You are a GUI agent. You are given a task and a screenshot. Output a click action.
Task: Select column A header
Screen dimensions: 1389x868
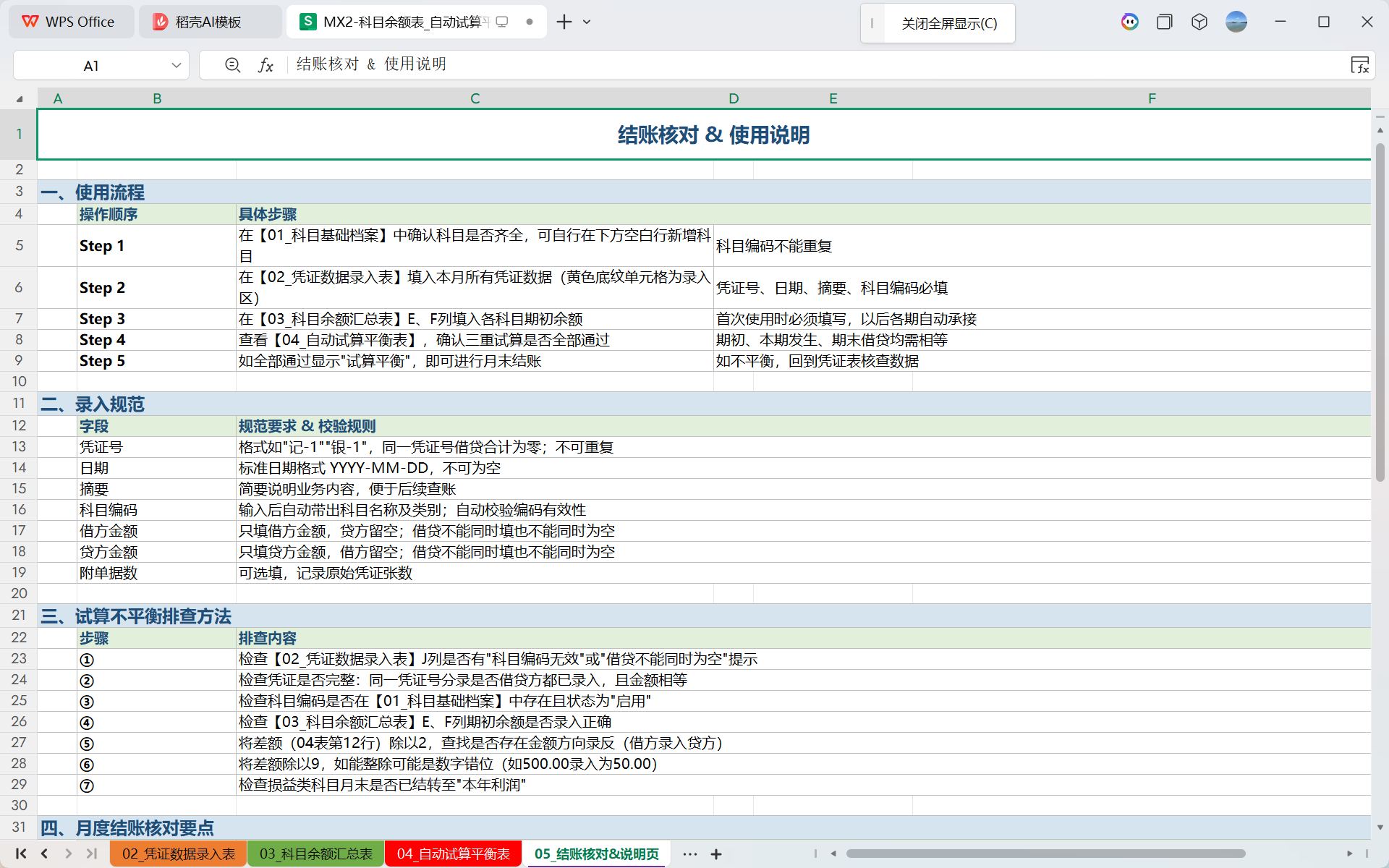[x=58, y=98]
